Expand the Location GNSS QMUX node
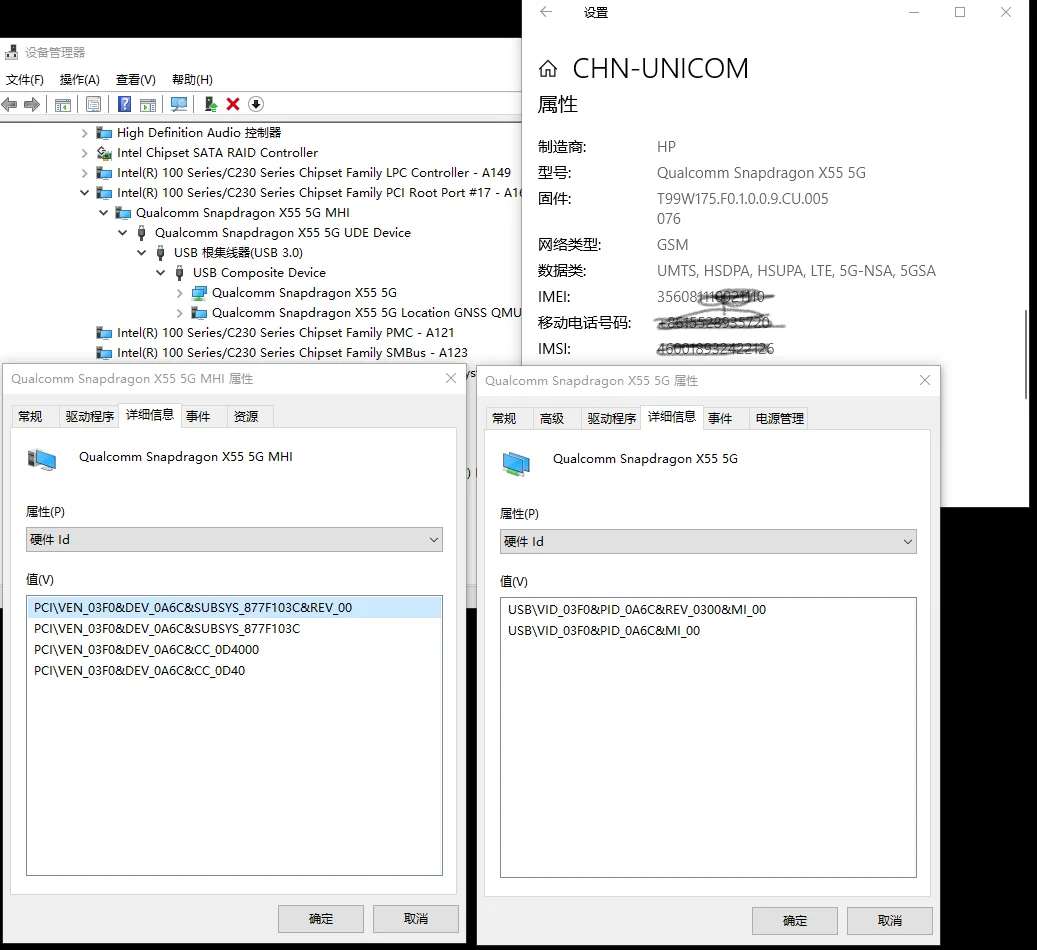The height and width of the screenshot is (950, 1037). coord(180,313)
